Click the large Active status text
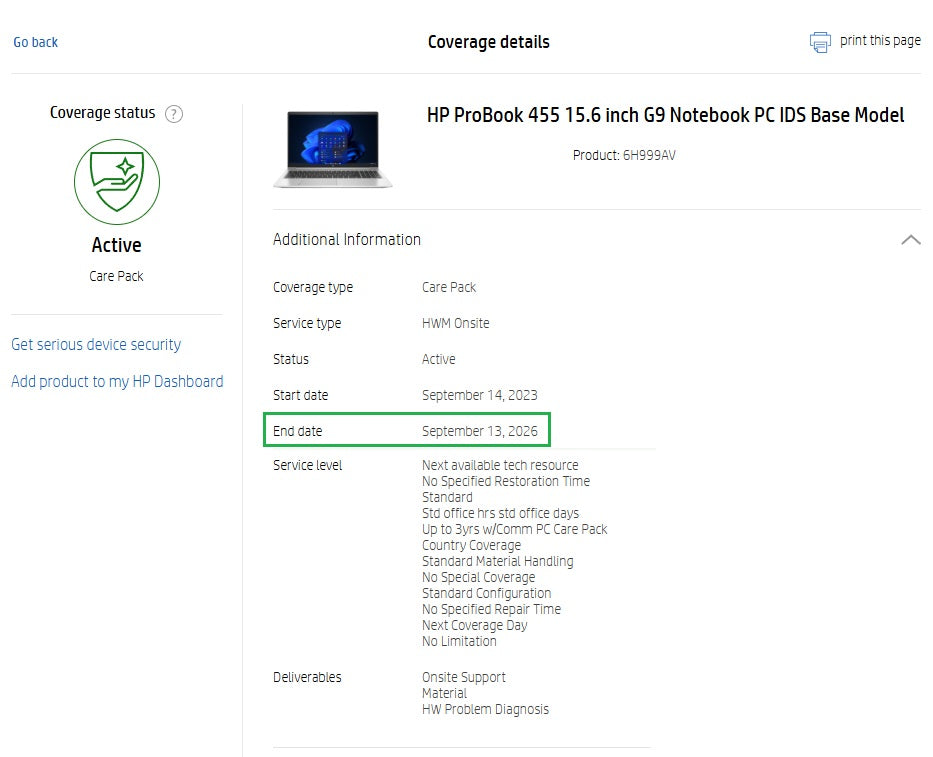933x757 pixels. [117, 245]
